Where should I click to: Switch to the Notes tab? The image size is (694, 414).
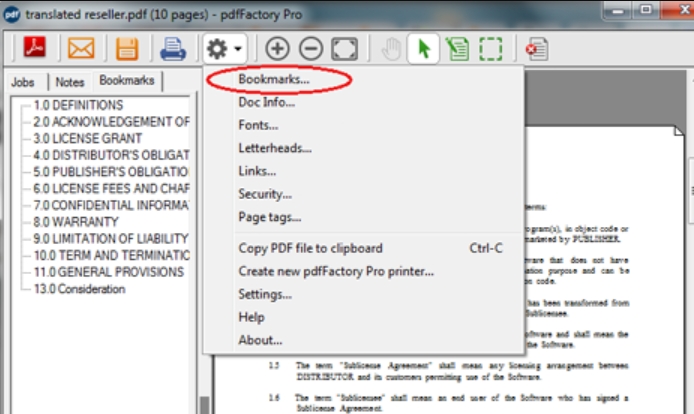[x=69, y=82]
